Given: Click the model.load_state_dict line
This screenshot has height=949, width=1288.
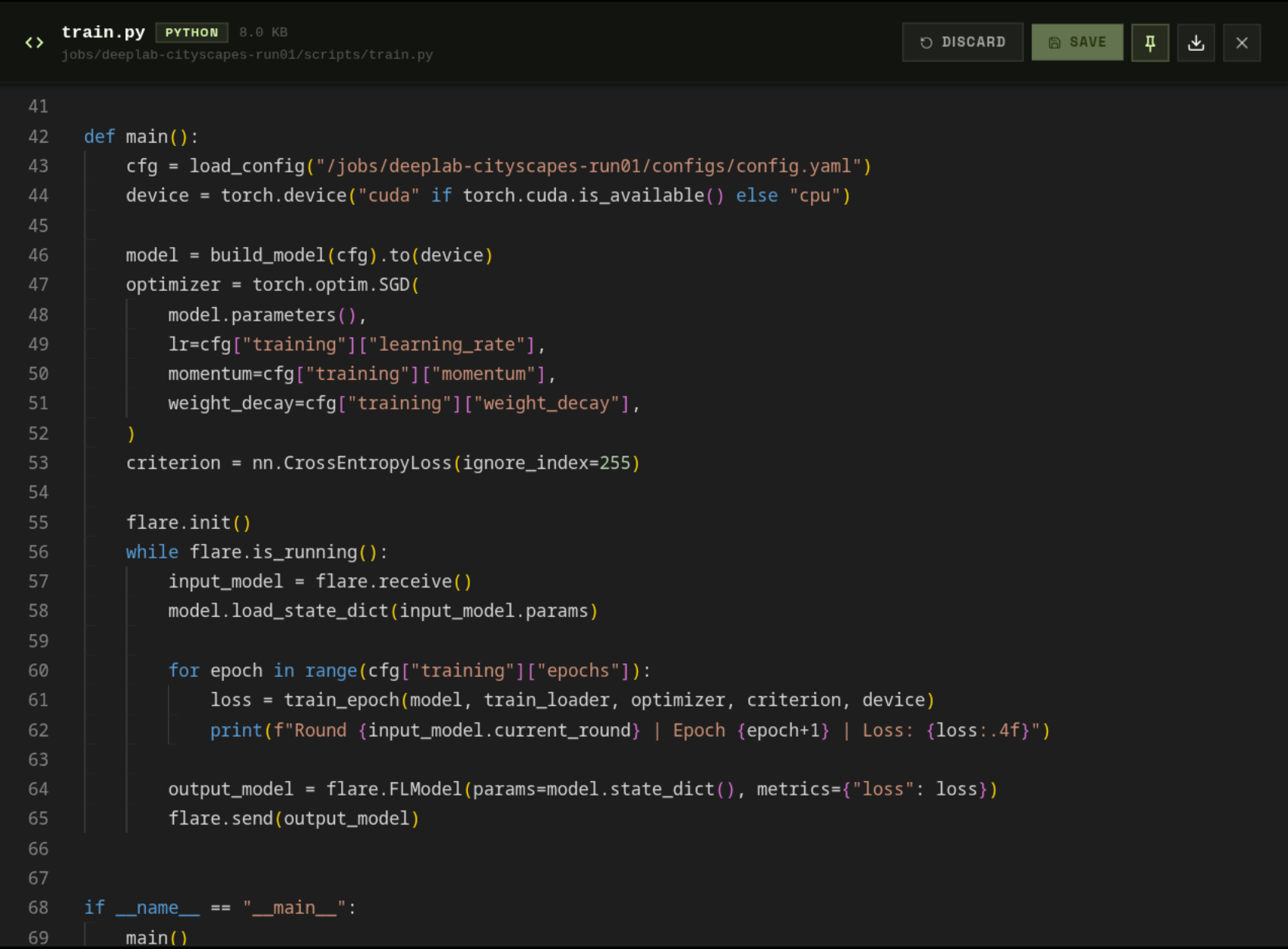Looking at the screenshot, I should pos(383,612).
